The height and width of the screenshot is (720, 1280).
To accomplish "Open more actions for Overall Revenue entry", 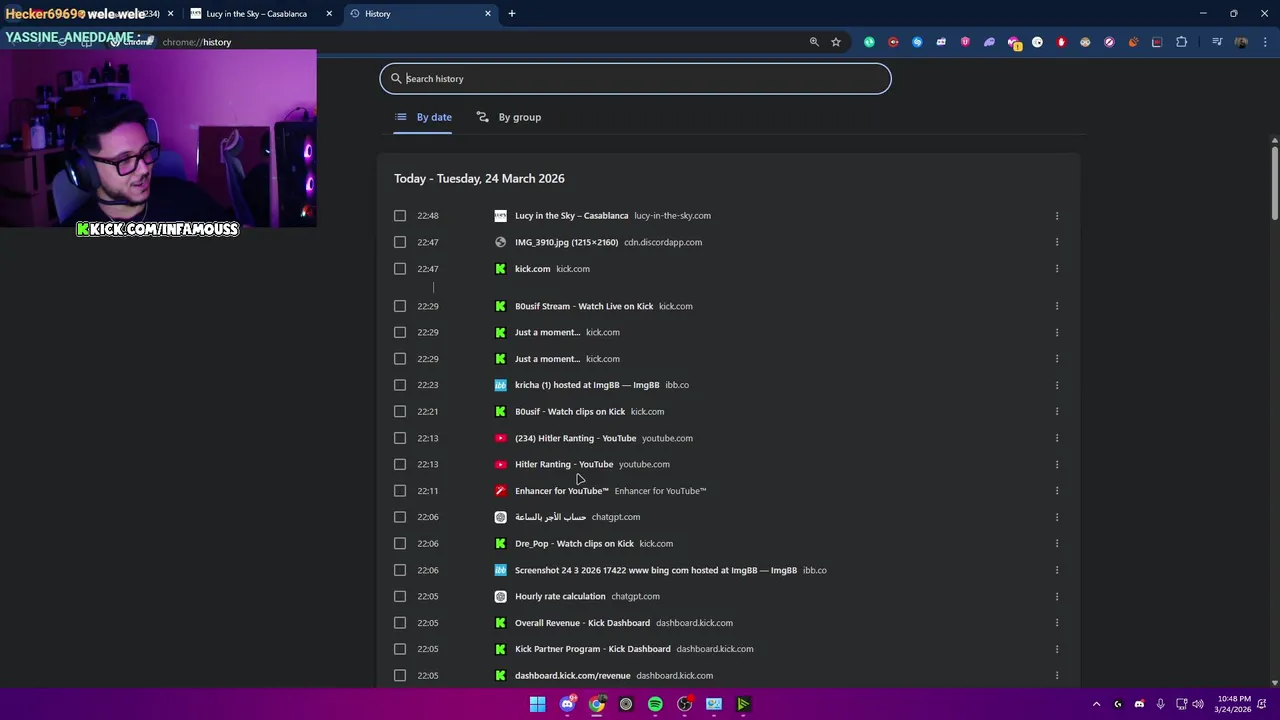I will tap(1057, 623).
